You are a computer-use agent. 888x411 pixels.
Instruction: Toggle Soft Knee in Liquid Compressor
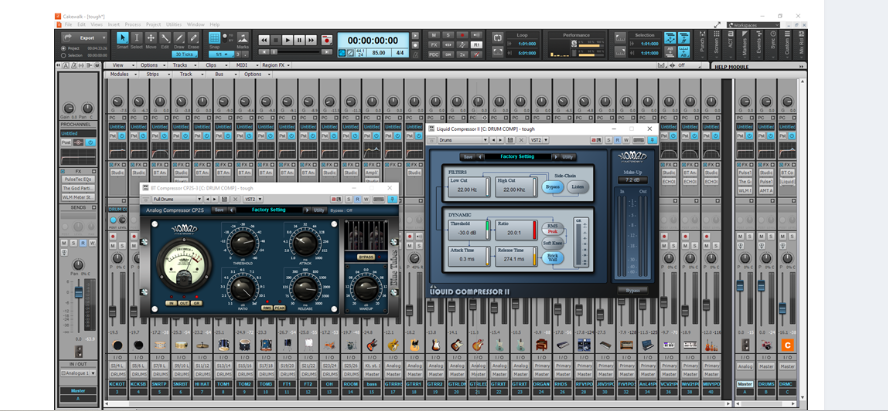pos(552,242)
